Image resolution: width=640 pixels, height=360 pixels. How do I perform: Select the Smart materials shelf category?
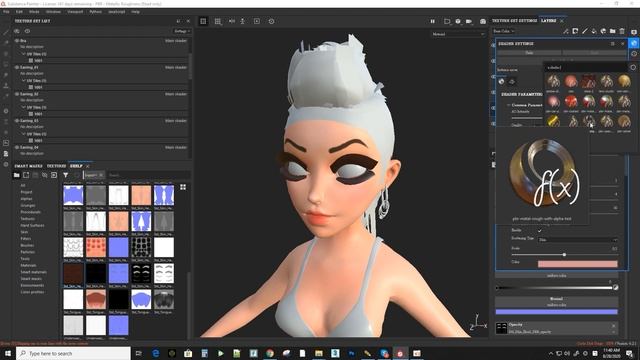(33, 272)
